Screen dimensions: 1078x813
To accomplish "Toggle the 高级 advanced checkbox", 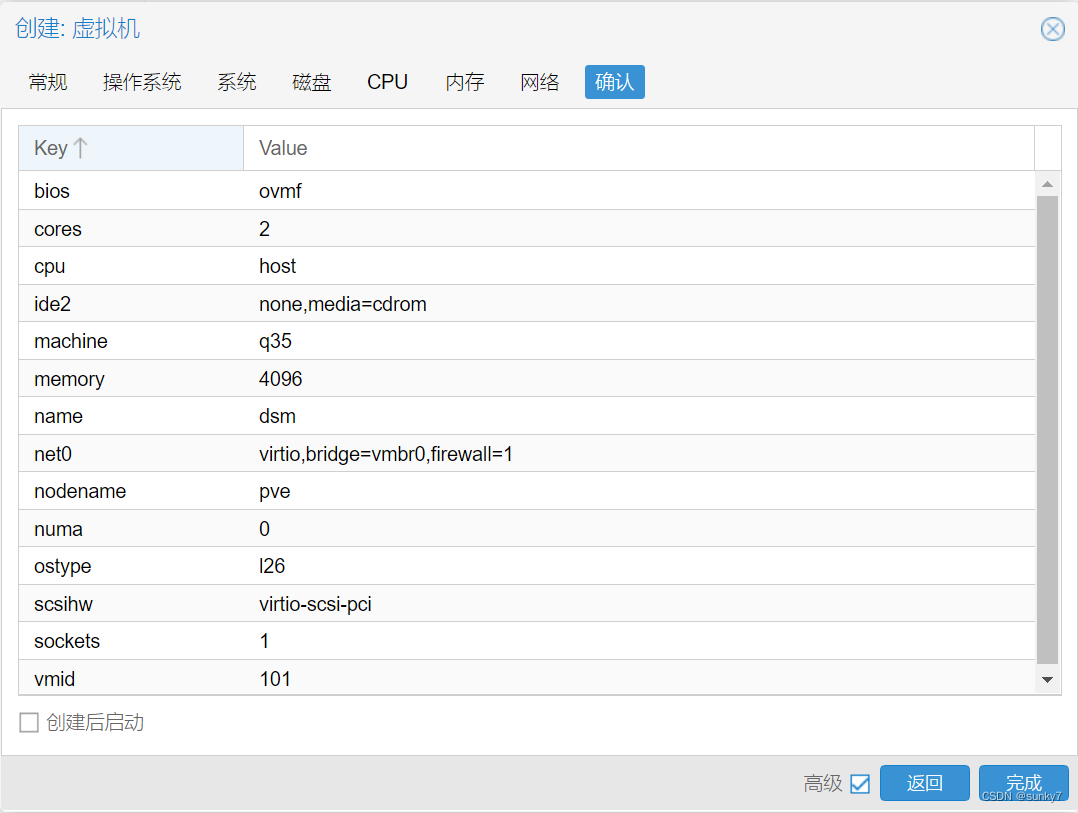I will click(x=859, y=783).
